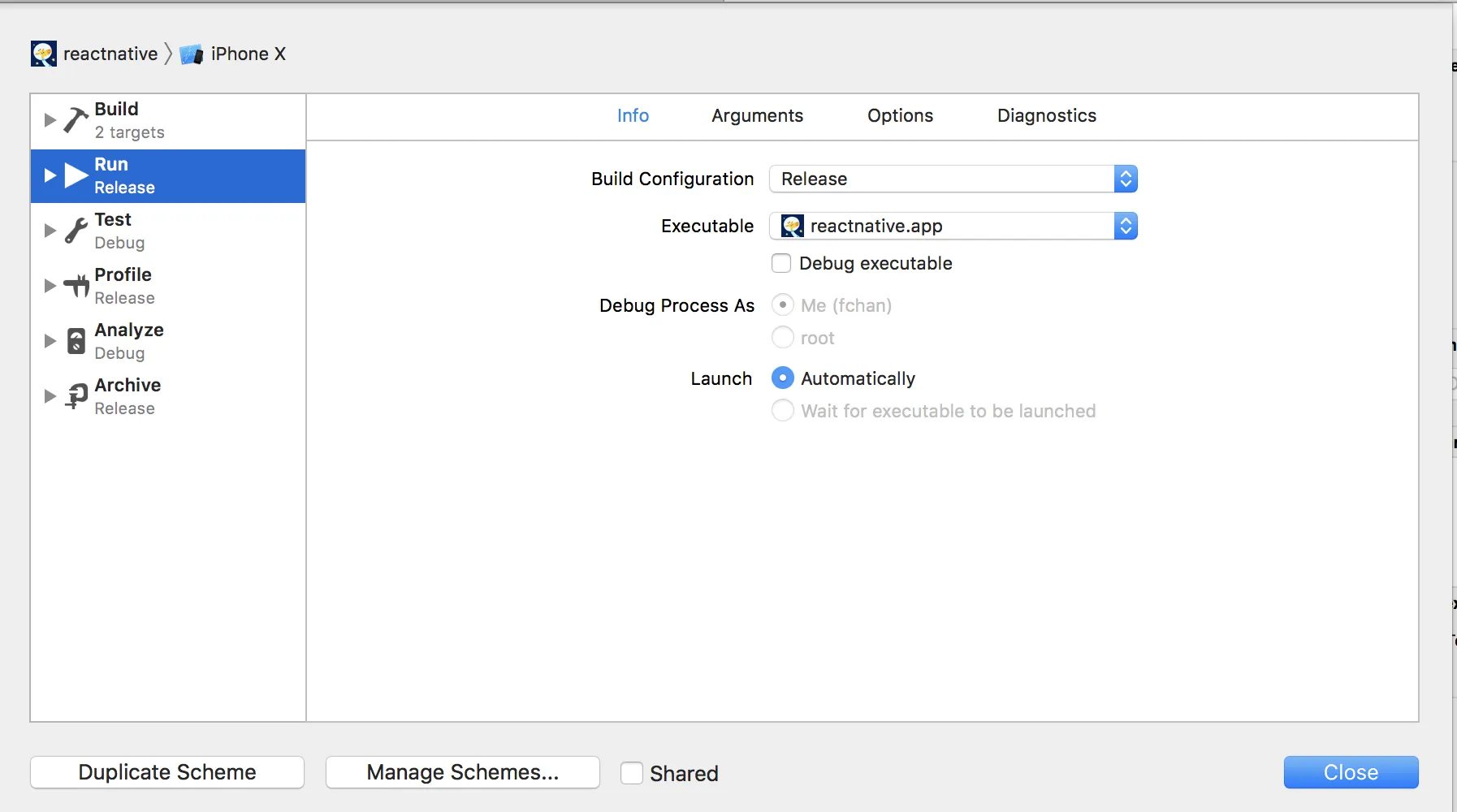The height and width of the screenshot is (812, 1457).
Task: Select Automatically launch radio button
Action: (x=782, y=378)
